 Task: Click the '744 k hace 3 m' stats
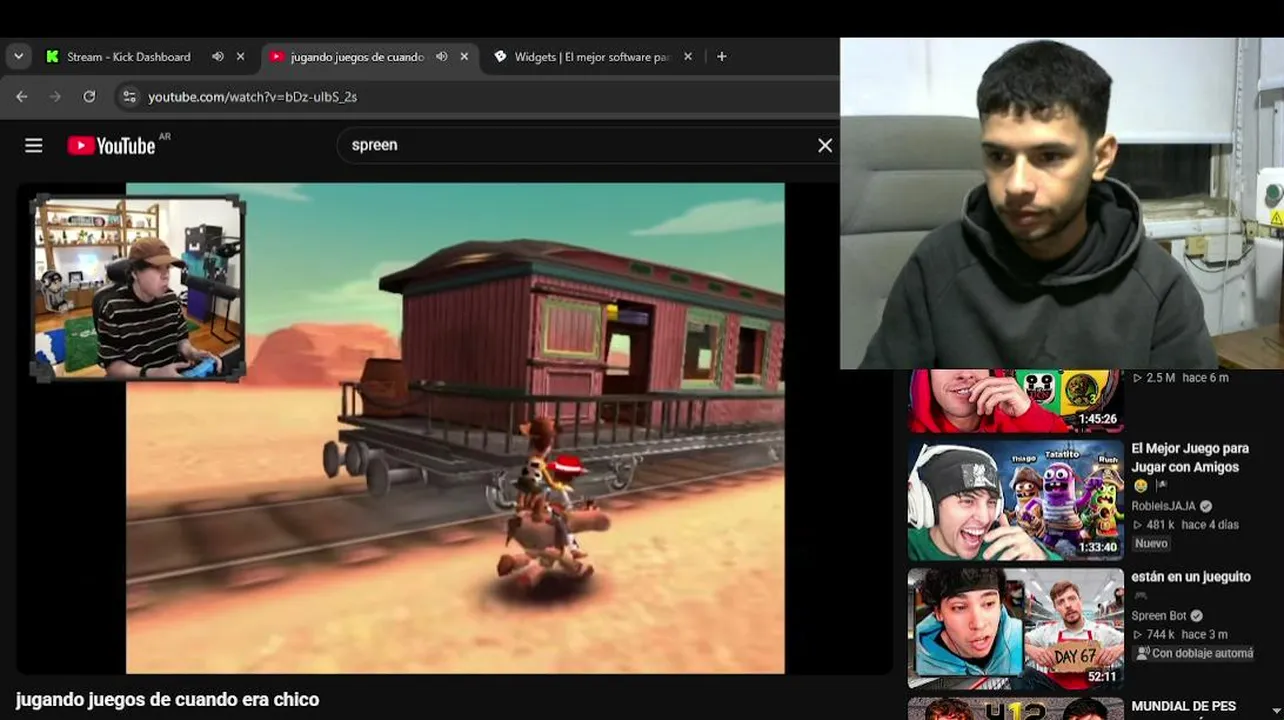pos(1180,635)
